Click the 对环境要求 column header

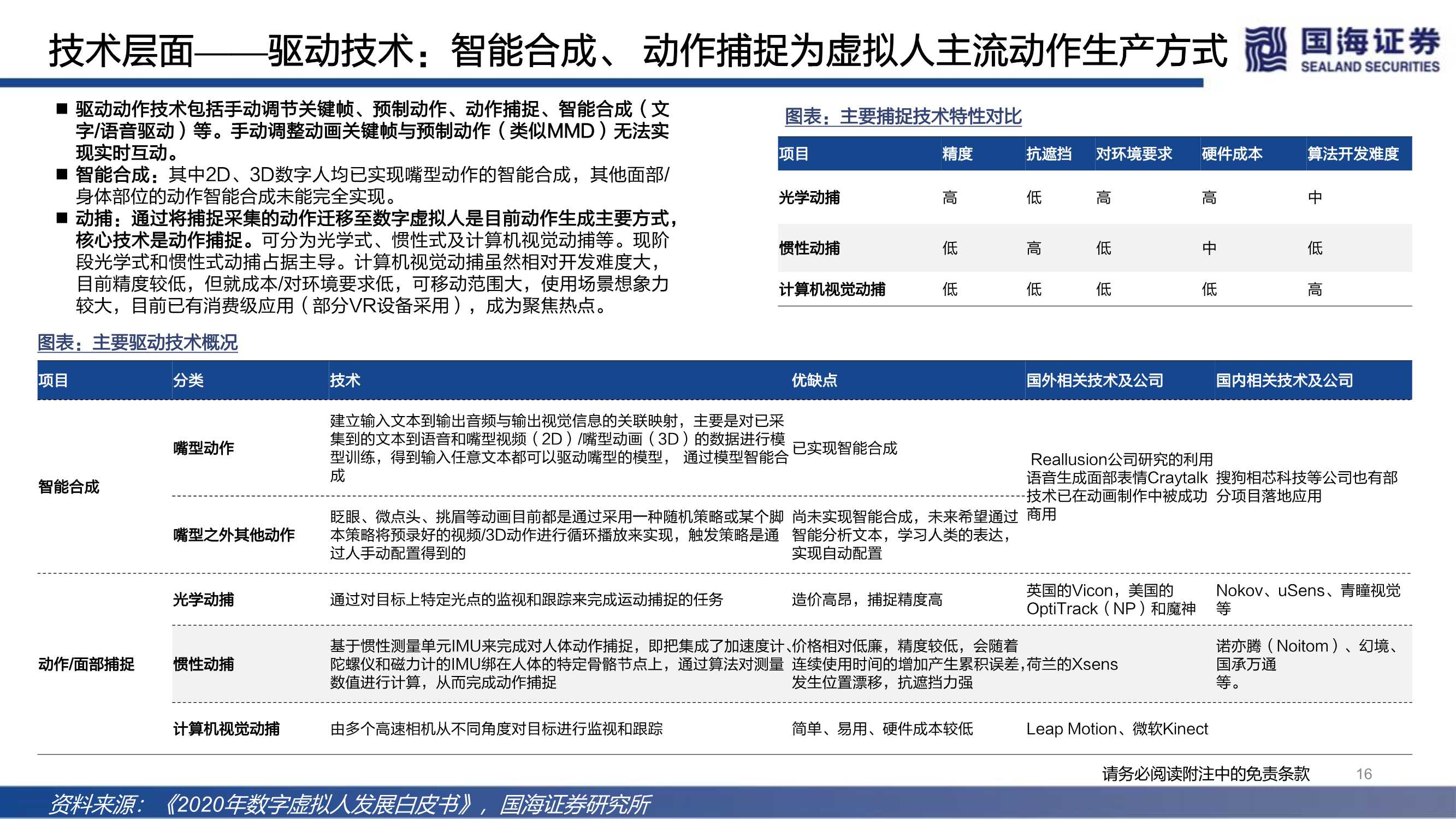click(x=1134, y=154)
